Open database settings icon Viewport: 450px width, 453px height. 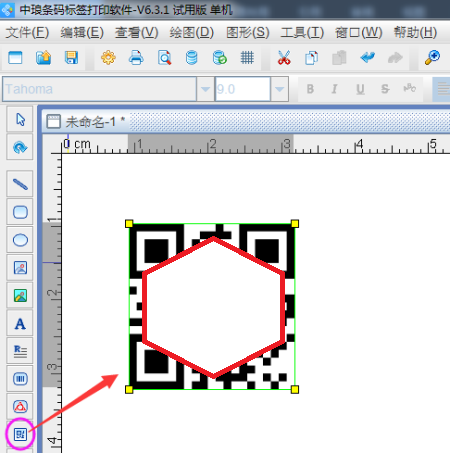coord(192,58)
